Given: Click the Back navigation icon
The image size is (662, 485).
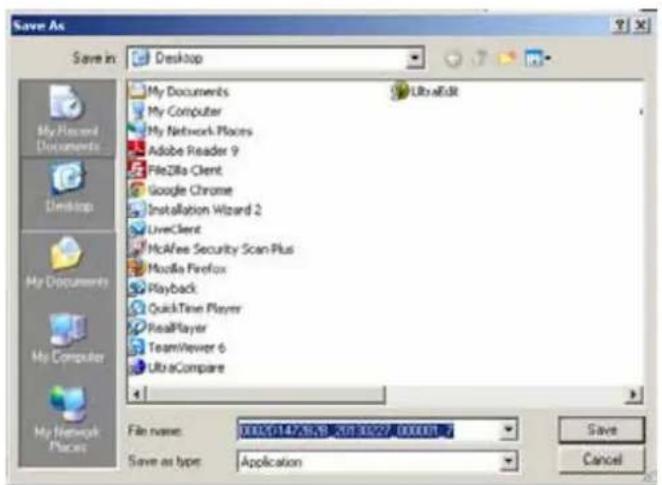Looking at the screenshot, I should pos(453,59).
